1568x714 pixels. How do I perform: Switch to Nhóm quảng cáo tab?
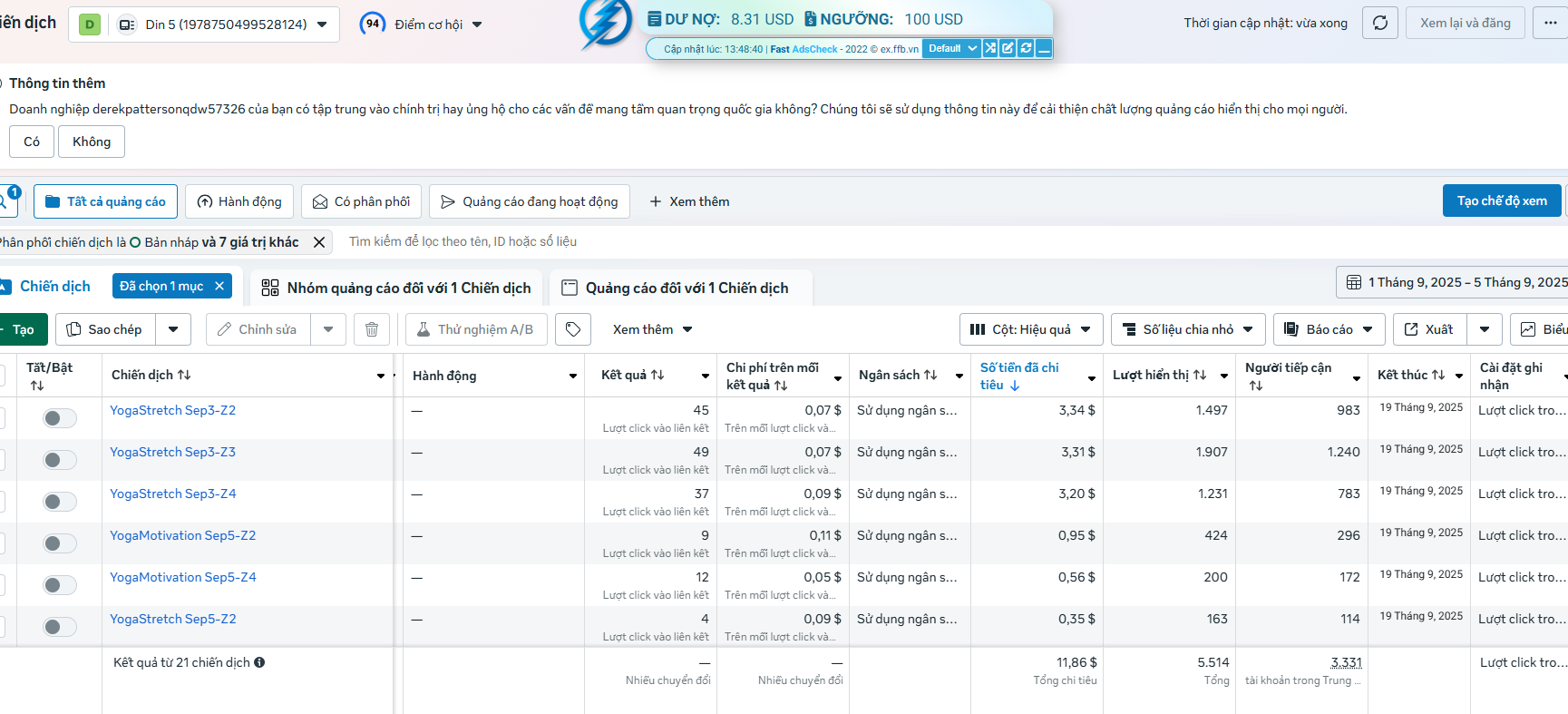396,288
